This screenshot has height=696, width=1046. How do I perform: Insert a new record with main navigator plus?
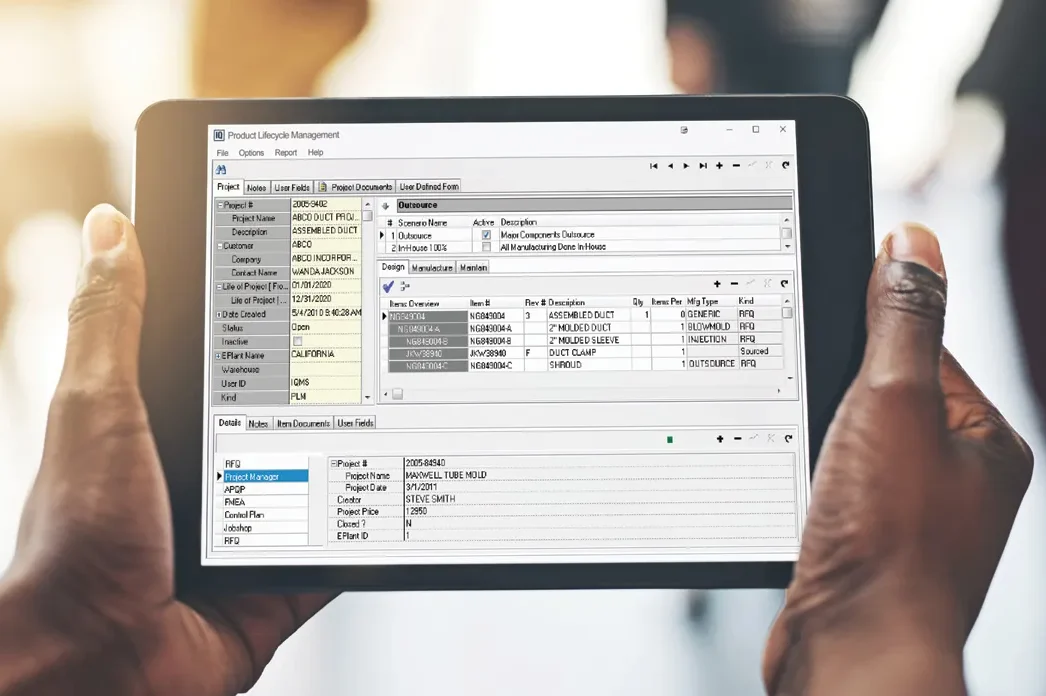(719, 165)
